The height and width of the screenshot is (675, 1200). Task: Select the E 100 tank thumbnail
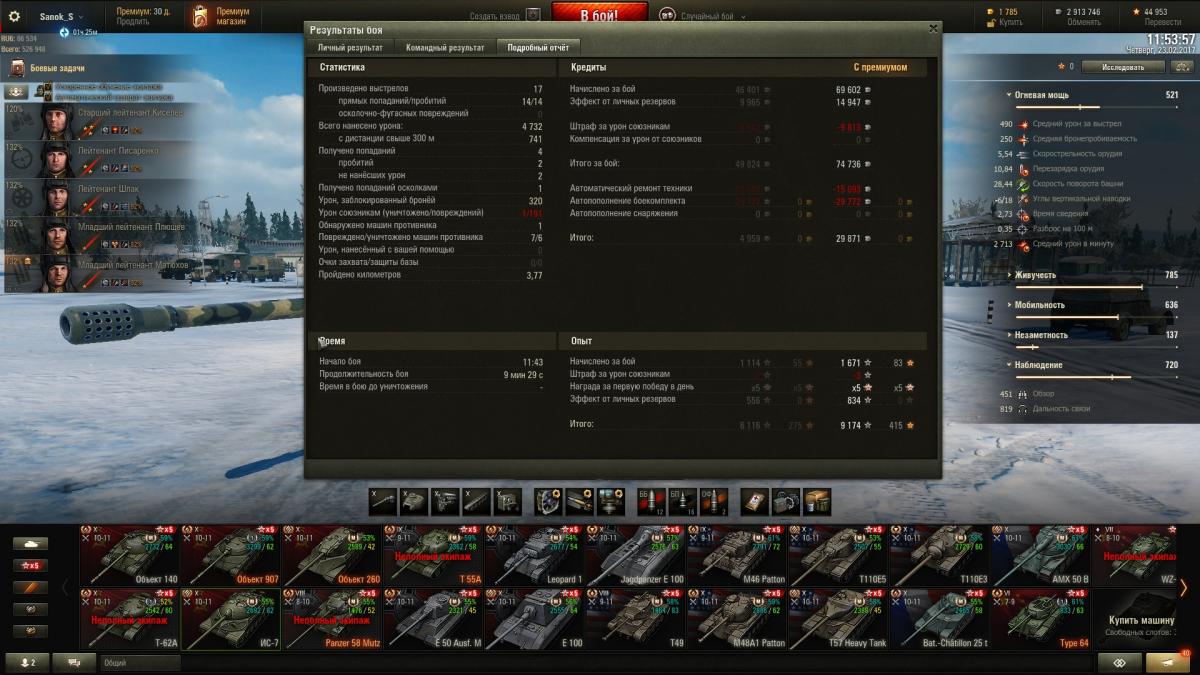point(535,619)
